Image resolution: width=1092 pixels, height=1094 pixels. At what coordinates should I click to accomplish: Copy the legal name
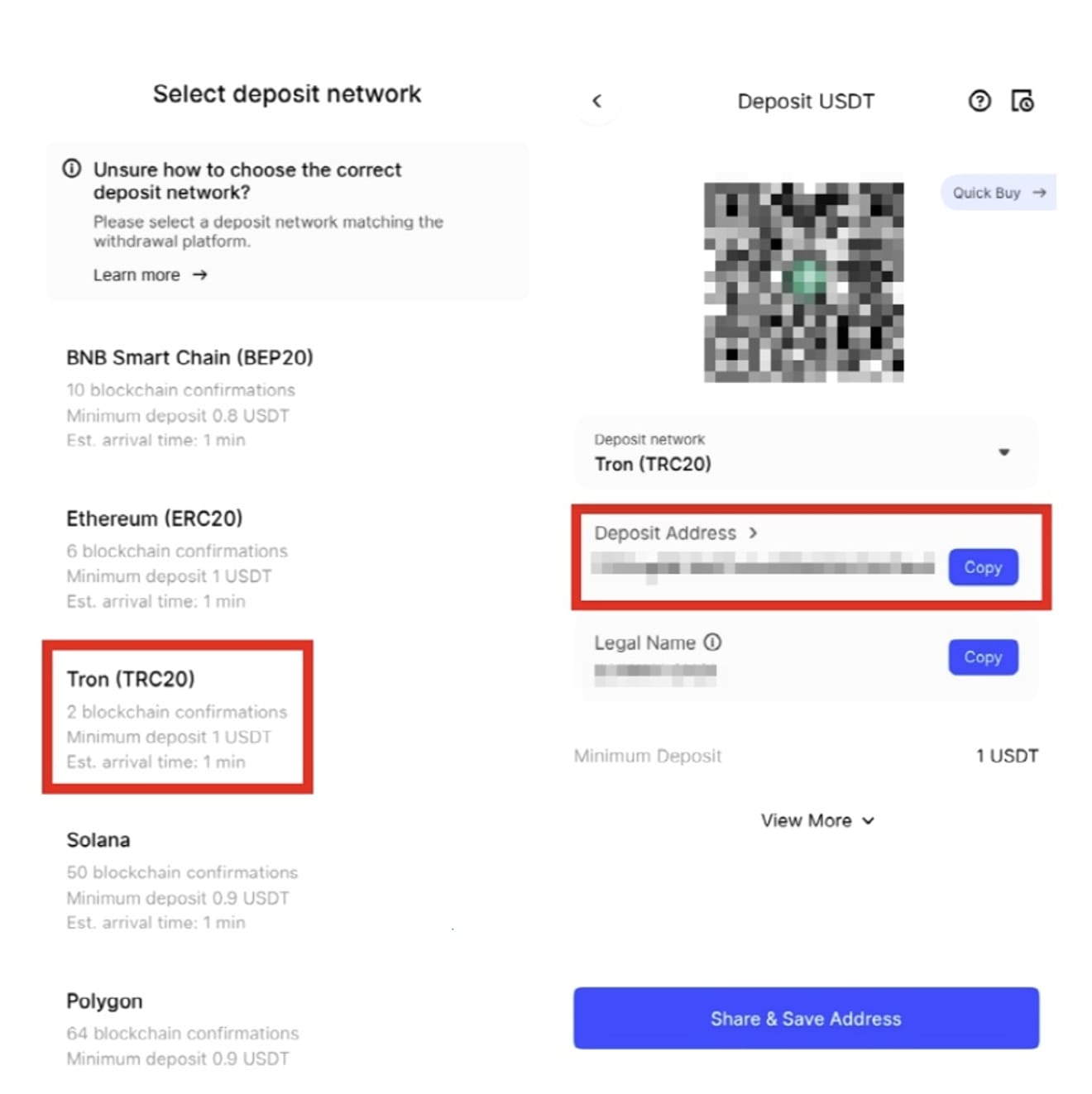click(983, 657)
